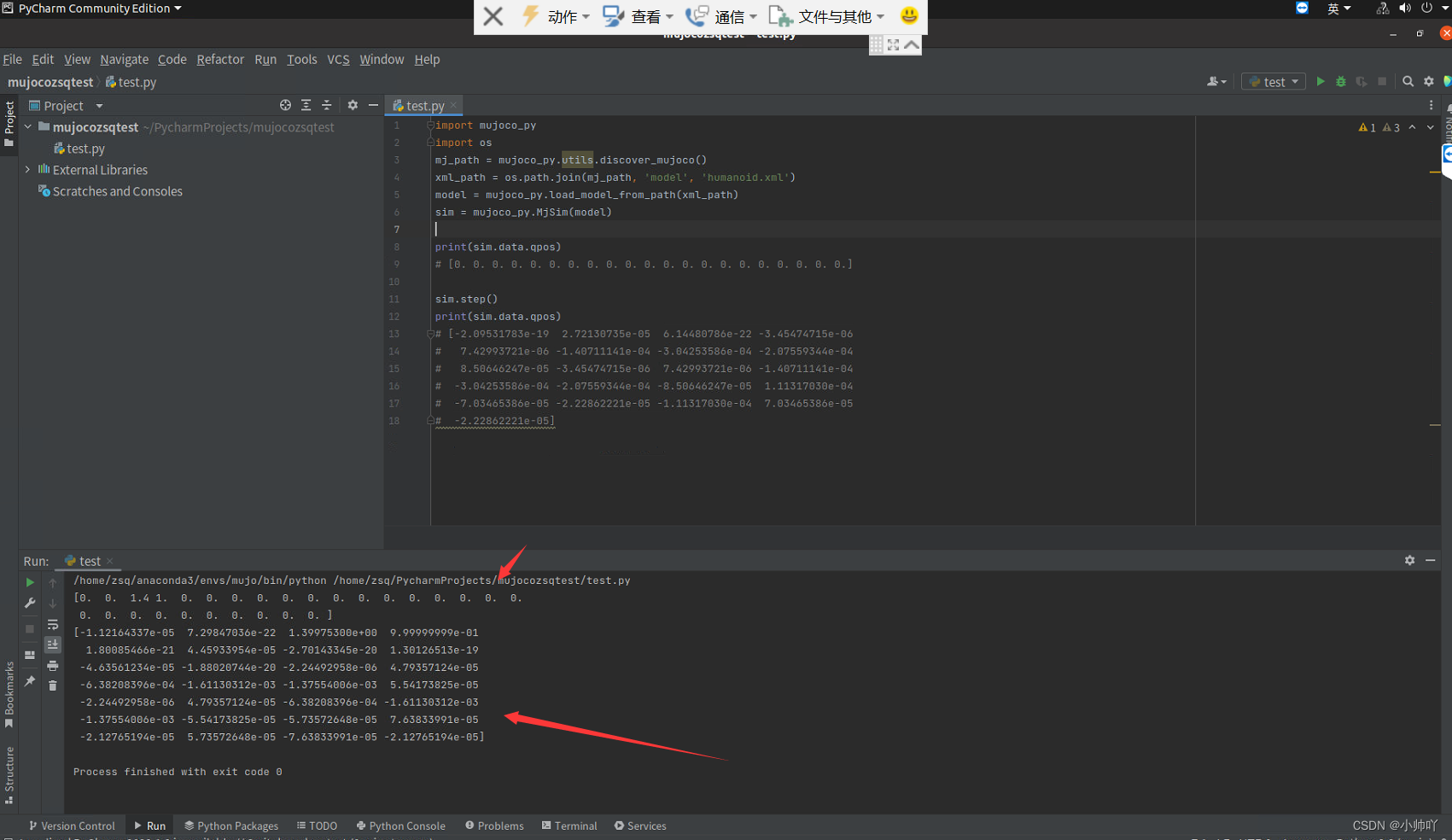This screenshot has width=1452, height=840.
Task: Open File menu
Action: click(12, 59)
